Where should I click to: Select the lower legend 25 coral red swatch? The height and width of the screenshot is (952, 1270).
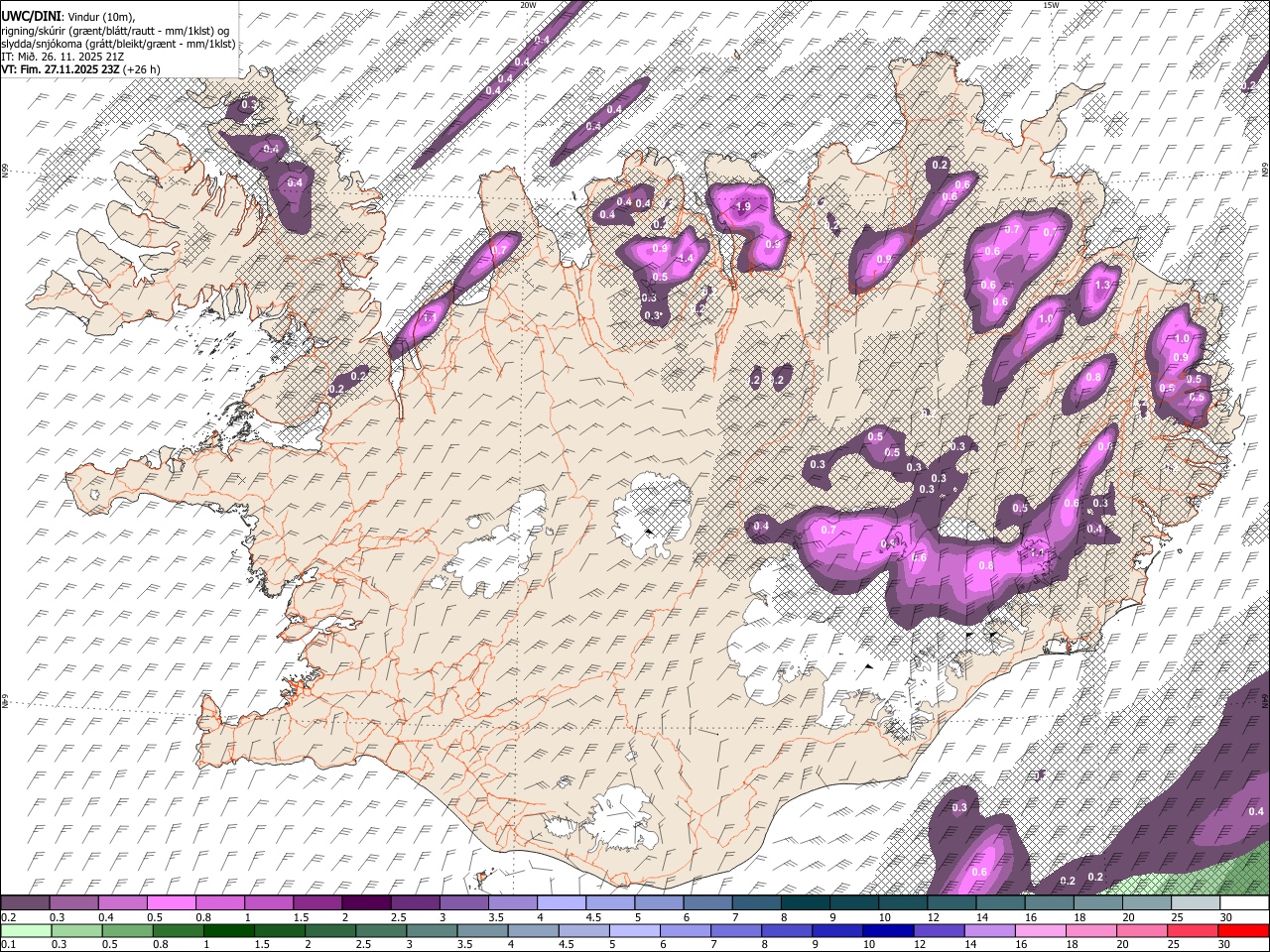[1194, 930]
